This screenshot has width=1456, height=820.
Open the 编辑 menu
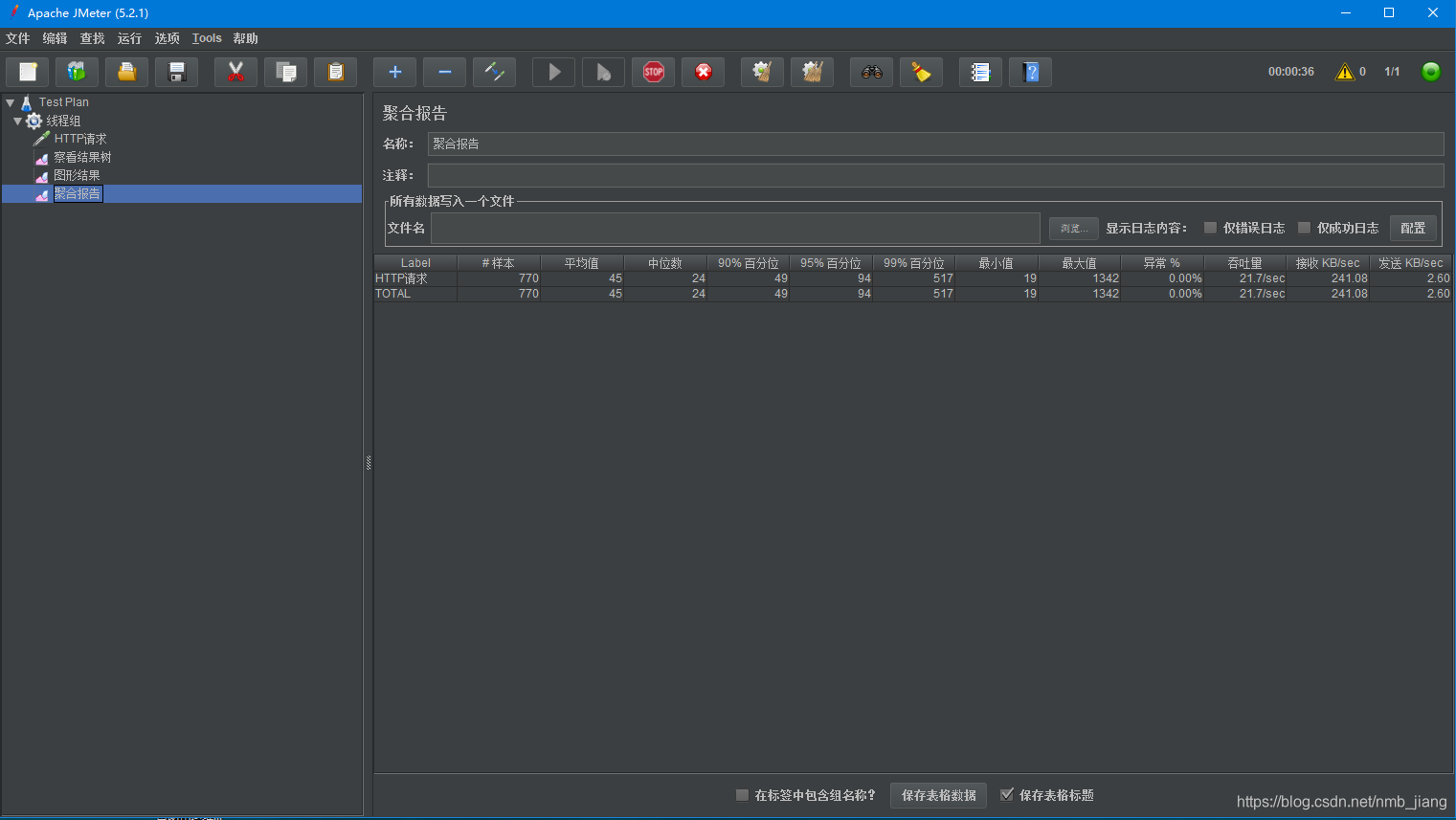pyautogui.click(x=56, y=38)
